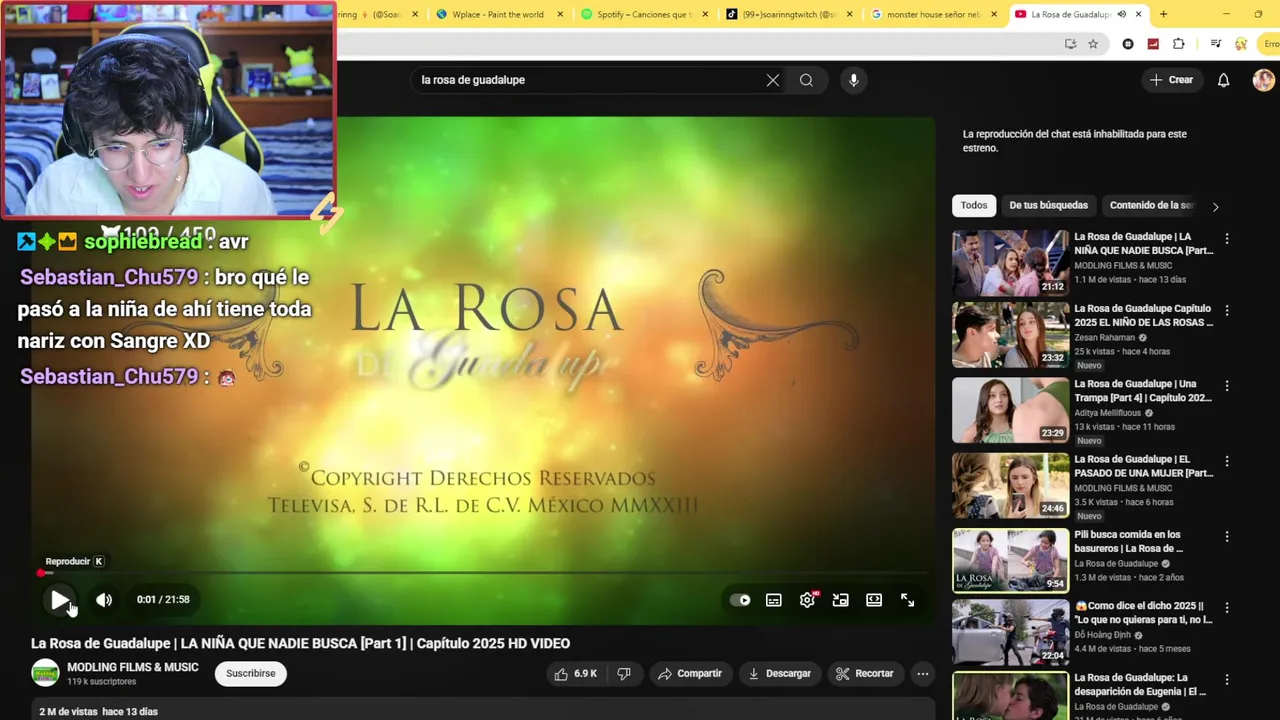Enter fullscreen with the expand arrows icon
Image resolution: width=1280 pixels, height=720 pixels.
[x=908, y=600]
